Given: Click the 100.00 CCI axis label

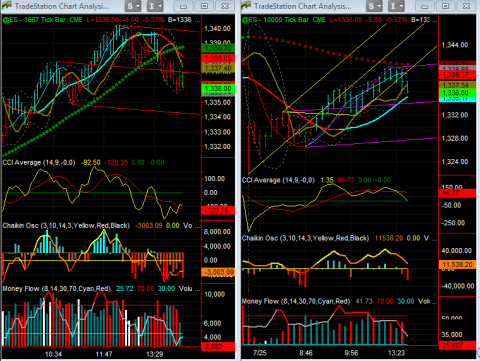Looking at the screenshot, I should pos(215,179).
